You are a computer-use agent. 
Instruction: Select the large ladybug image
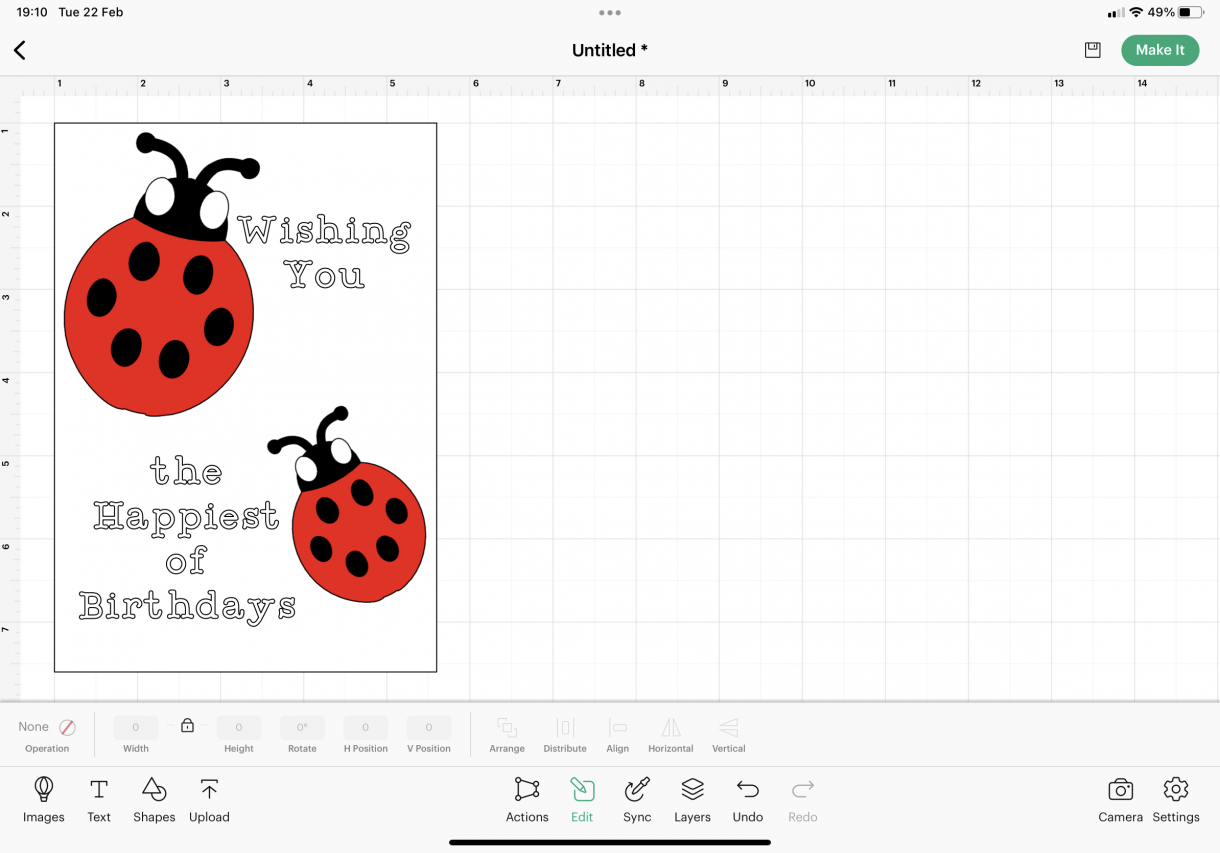coord(162,275)
